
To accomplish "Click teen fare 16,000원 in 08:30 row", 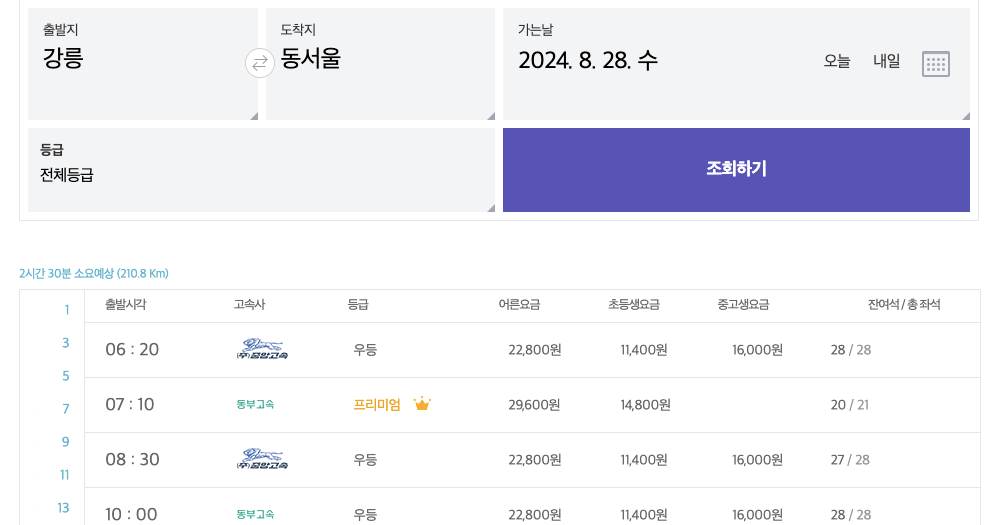I will coord(757,460).
